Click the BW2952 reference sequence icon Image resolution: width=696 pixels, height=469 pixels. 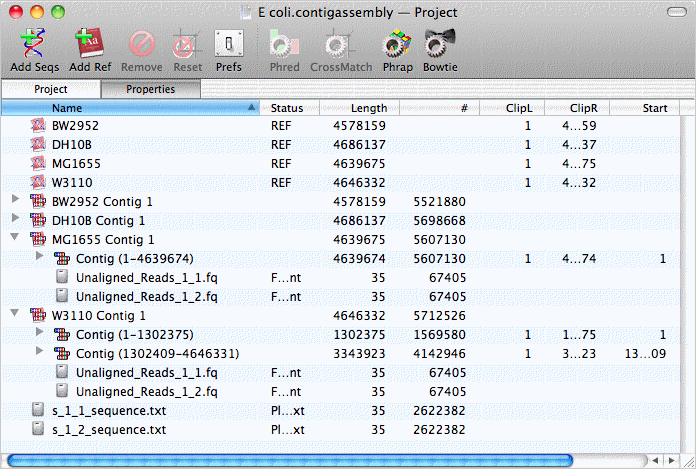38,126
